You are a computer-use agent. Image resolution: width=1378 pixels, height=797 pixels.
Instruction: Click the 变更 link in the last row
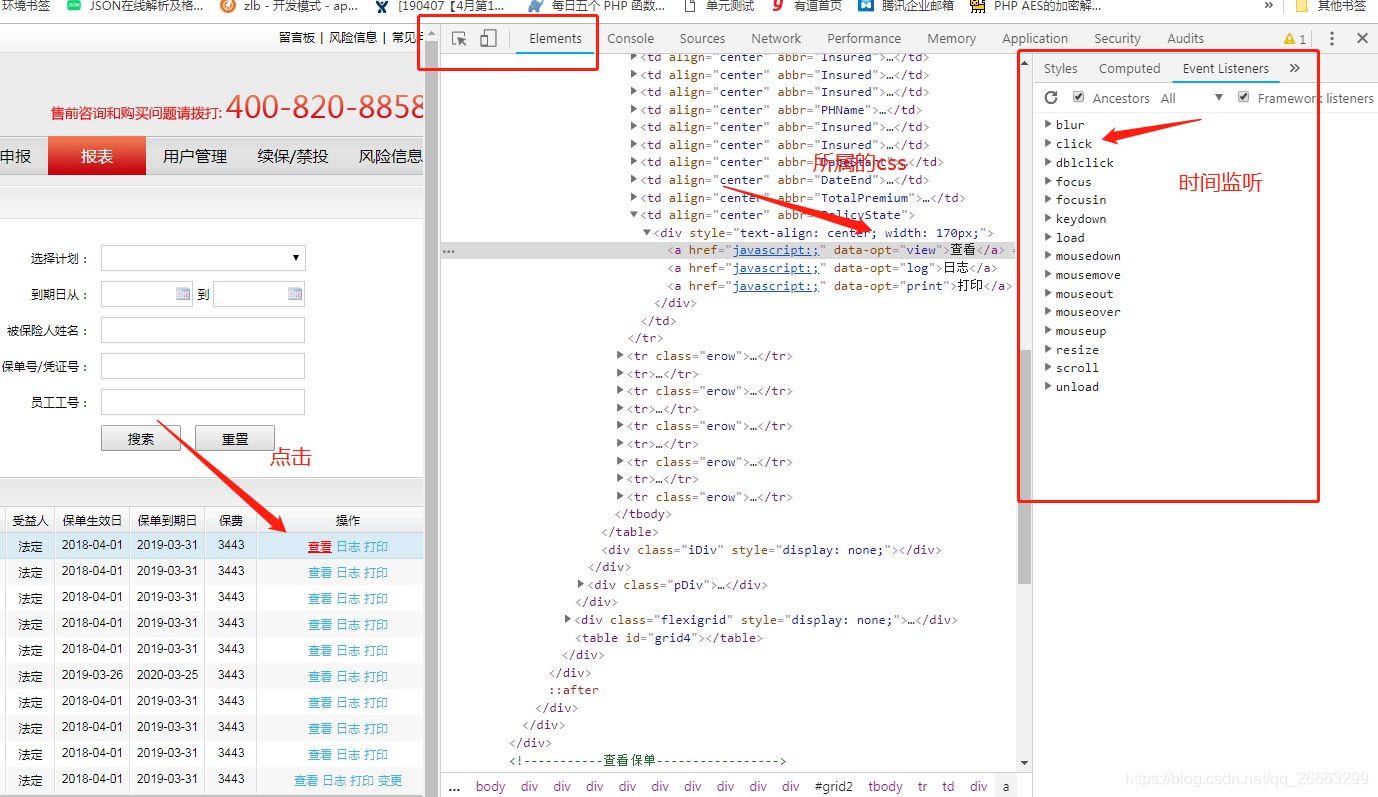point(390,780)
